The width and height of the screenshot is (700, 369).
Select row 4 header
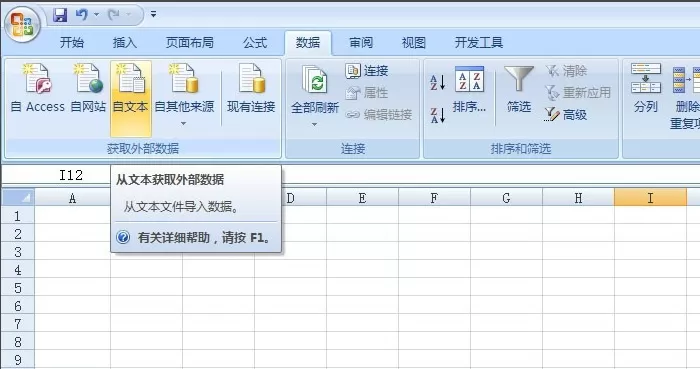click(18, 270)
